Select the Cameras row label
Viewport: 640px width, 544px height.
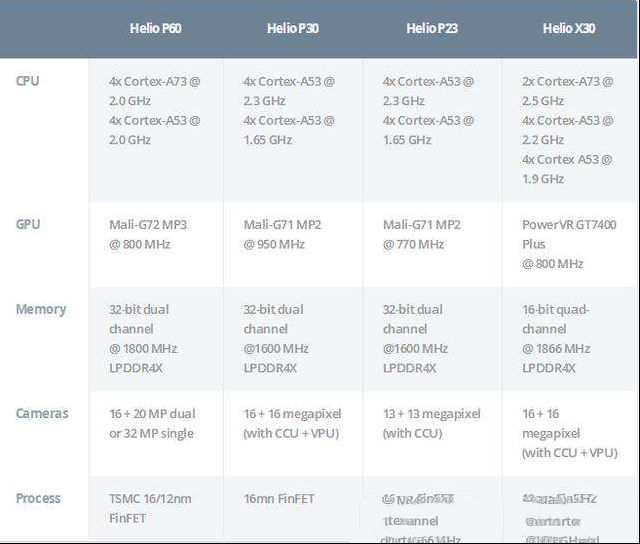coord(42,413)
